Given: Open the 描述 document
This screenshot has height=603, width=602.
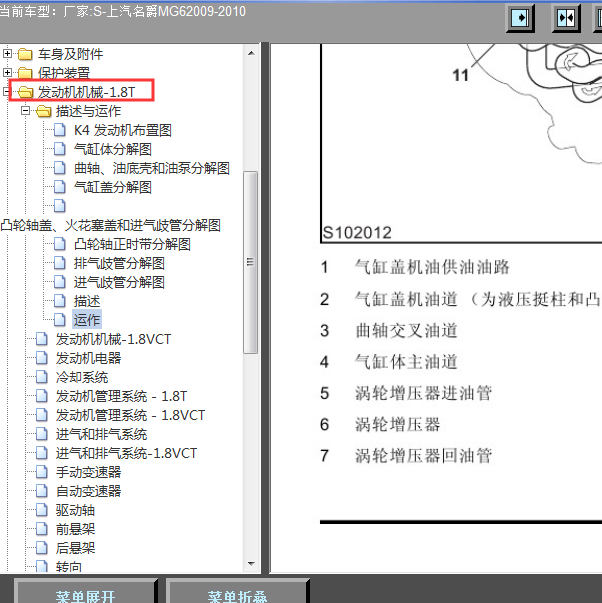Looking at the screenshot, I should (x=87, y=301).
